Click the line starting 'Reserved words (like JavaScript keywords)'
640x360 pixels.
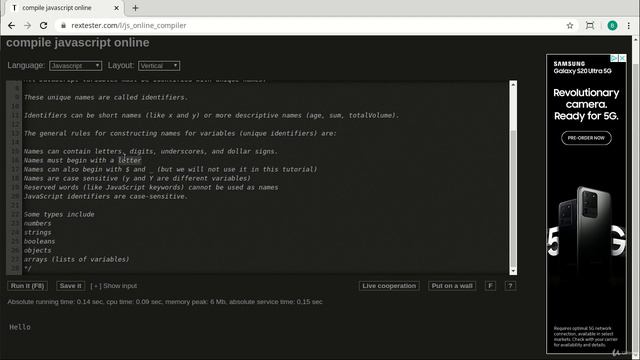[151, 187]
